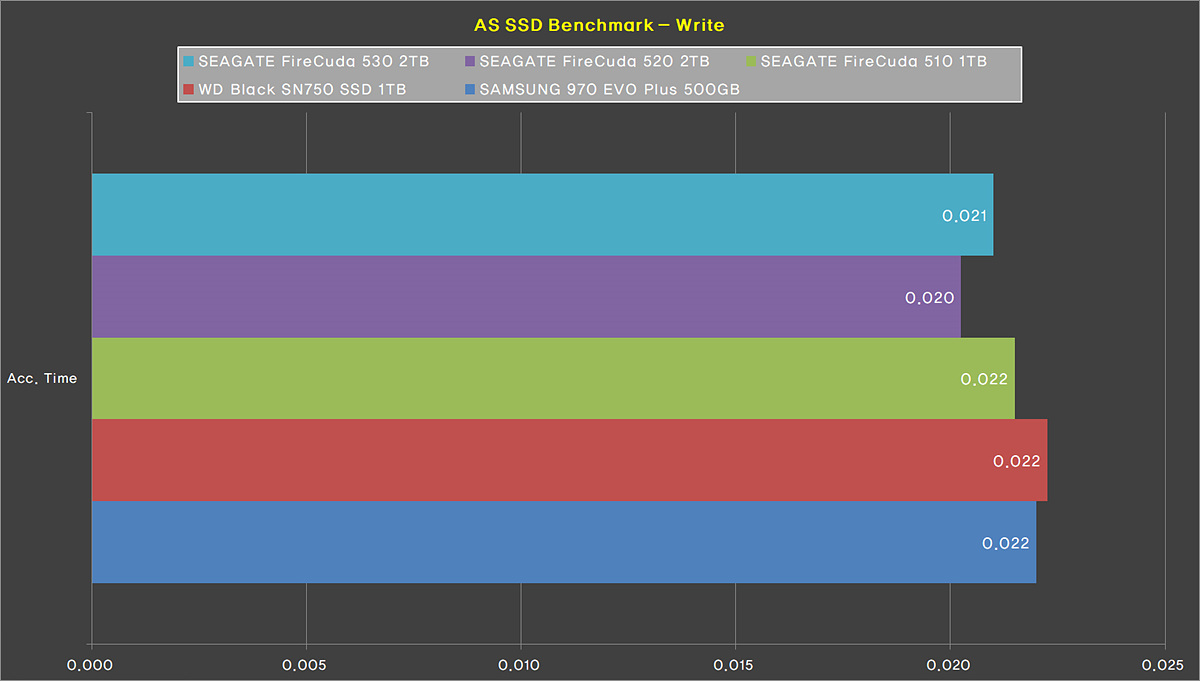The width and height of the screenshot is (1200, 681).
Task: Click the 0.020 axis tick label
Action: point(950,664)
